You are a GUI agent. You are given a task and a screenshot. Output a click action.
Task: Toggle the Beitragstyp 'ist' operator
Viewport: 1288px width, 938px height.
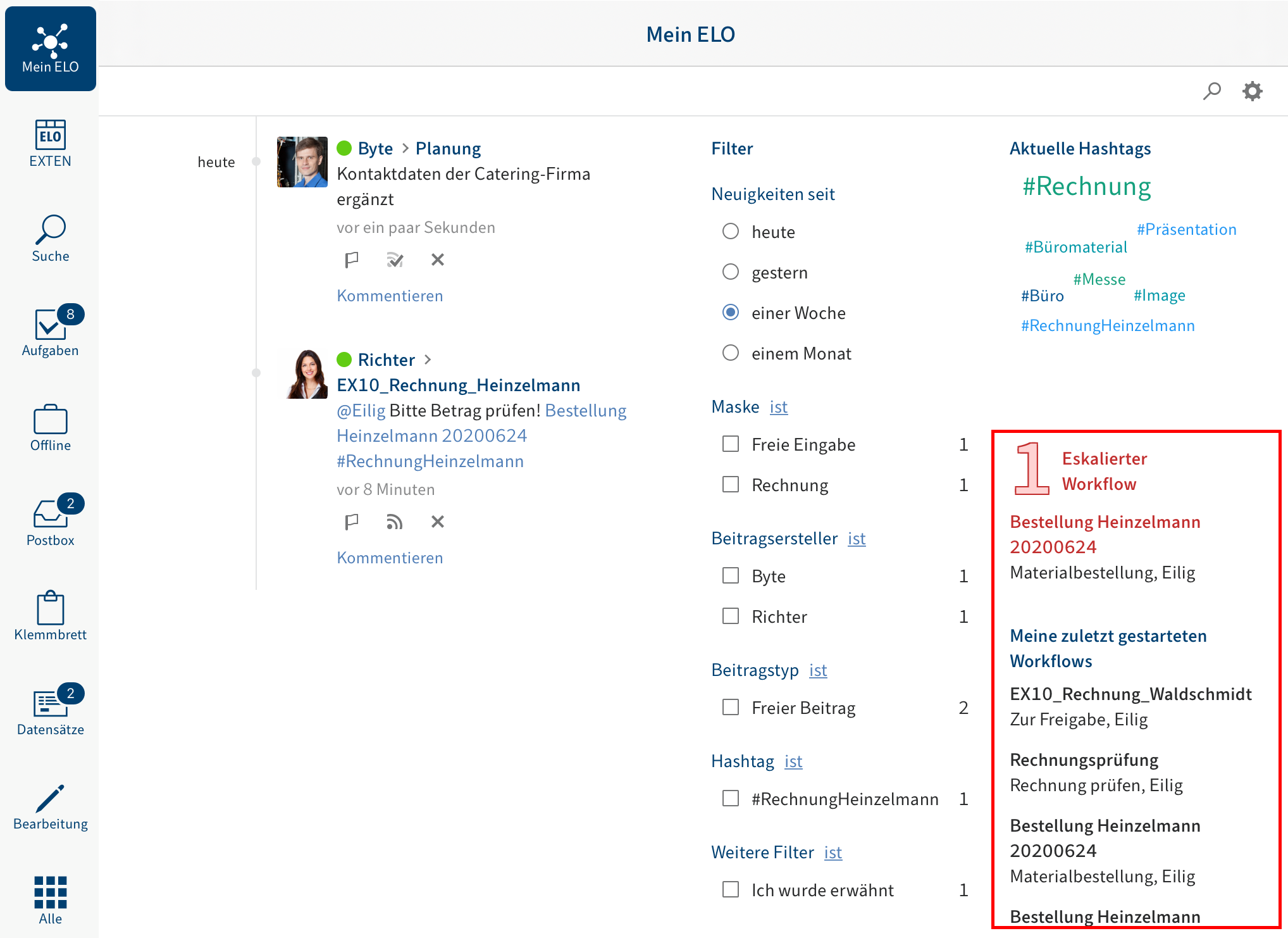point(818,670)
